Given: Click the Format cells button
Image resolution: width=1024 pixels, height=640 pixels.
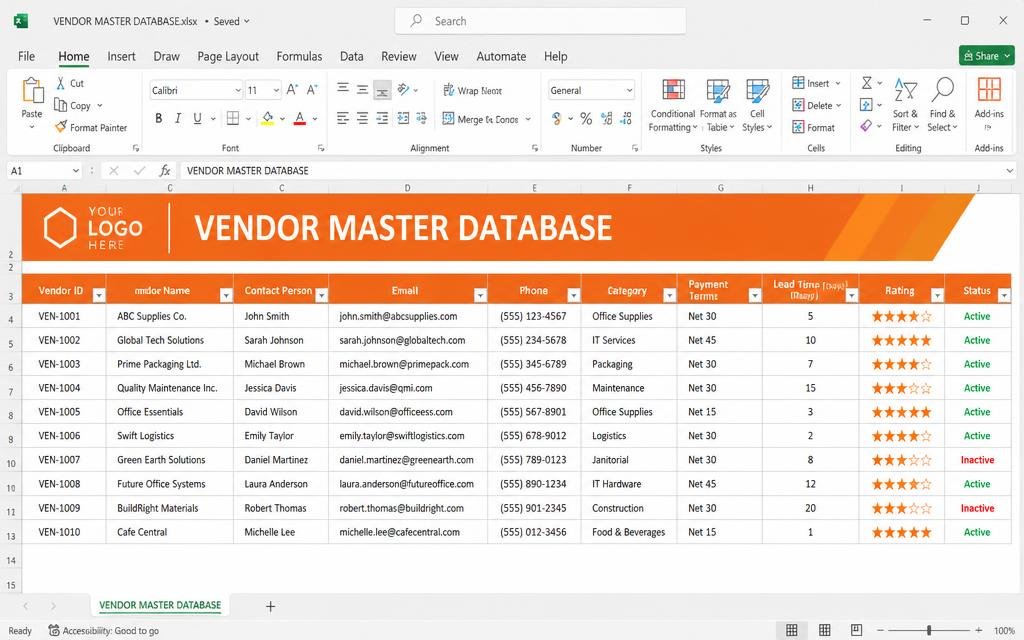Looking at the screenshot, I should coord(813,127).
